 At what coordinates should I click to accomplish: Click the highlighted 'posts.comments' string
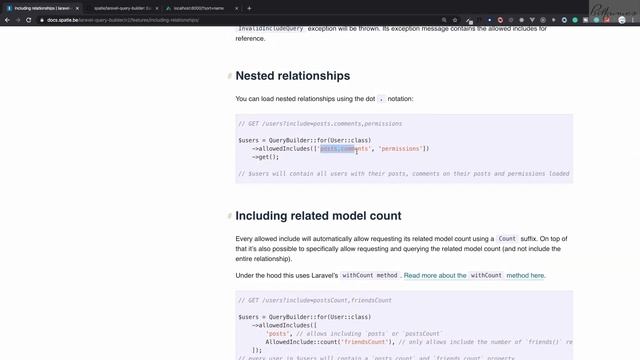point(344,149)
